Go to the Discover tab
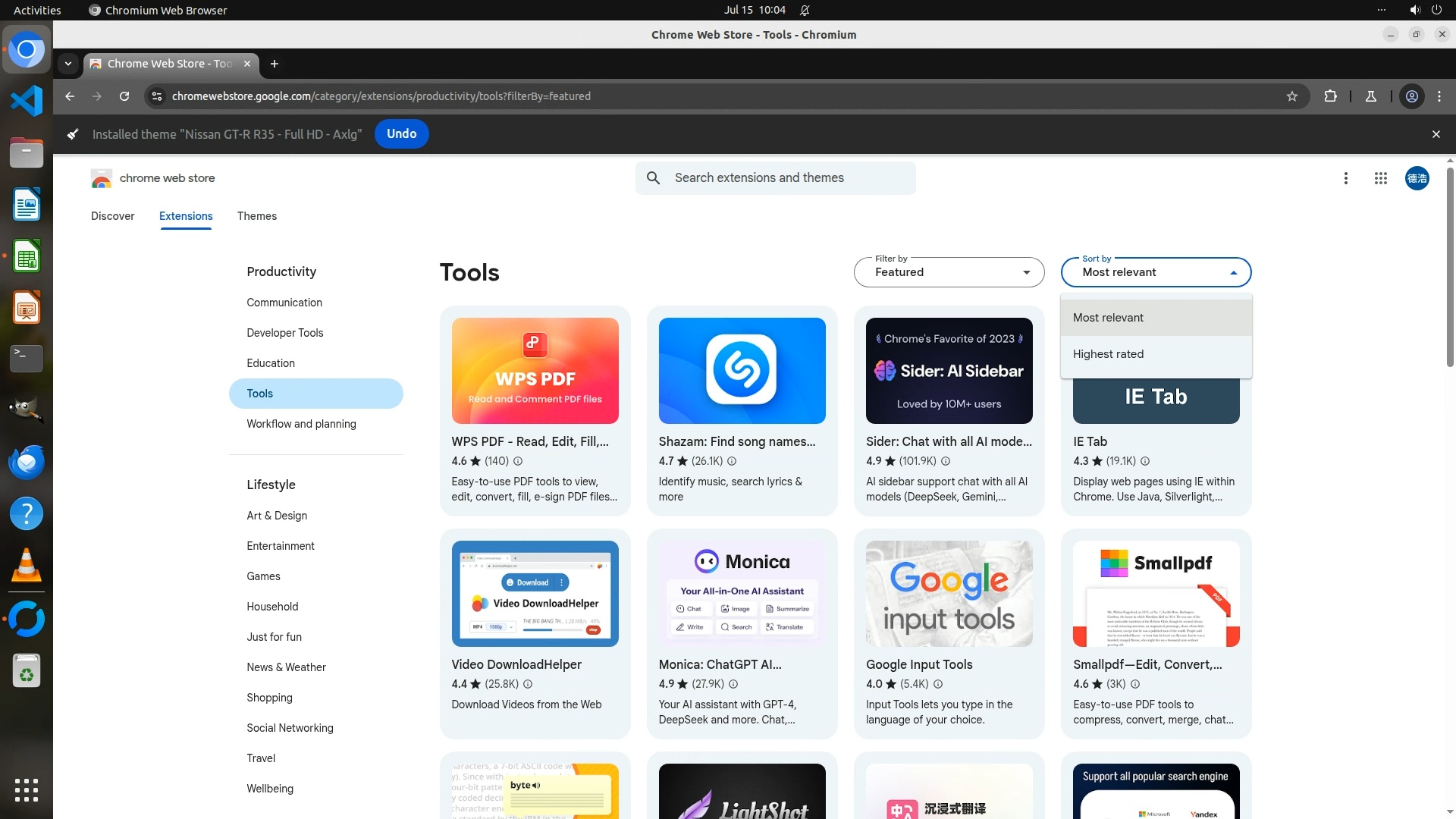Image resolution: width=1456 pixels, height=819 pixels. 112,216
